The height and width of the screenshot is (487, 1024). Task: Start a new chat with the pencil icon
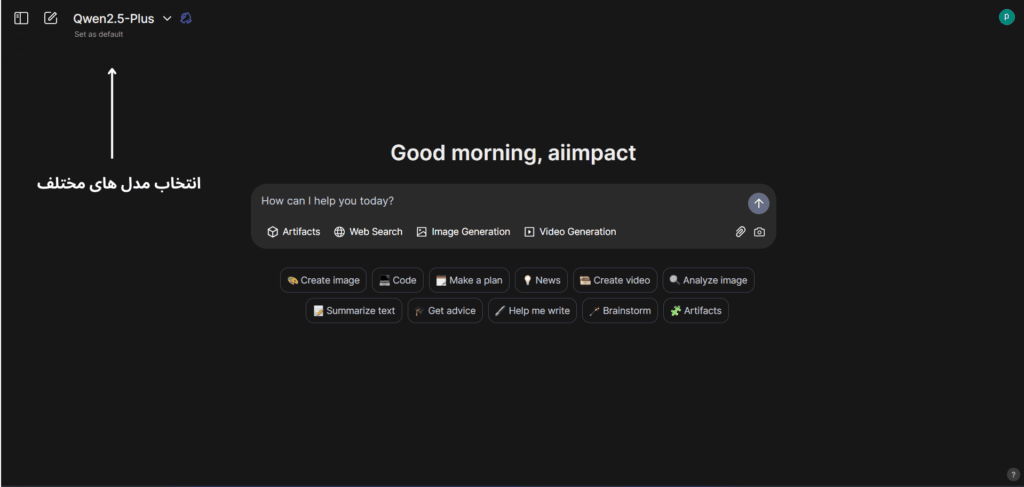[51, 18]
